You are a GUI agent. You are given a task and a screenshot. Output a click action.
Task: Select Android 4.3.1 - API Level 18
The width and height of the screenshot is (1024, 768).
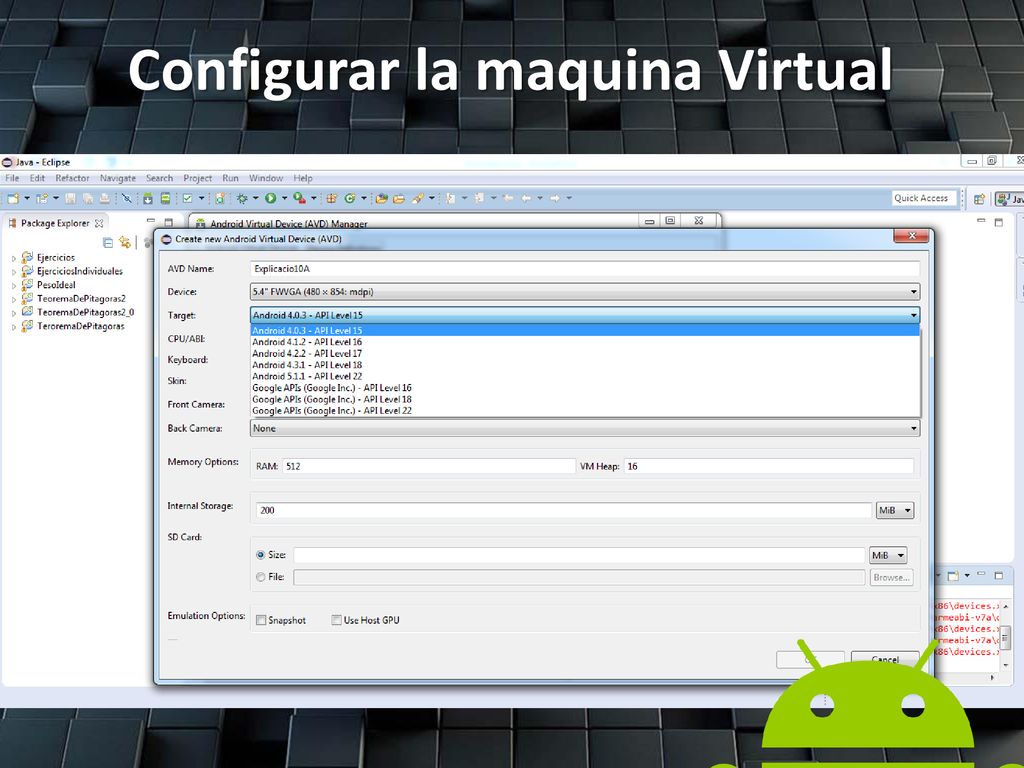585,365
